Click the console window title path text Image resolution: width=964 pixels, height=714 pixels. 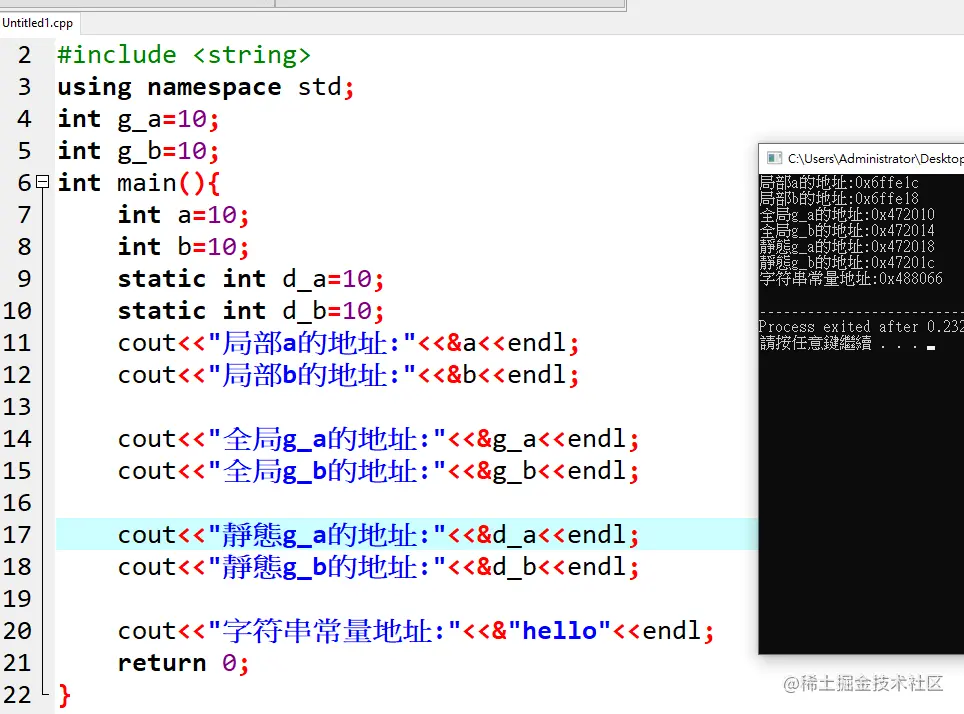tap(875, 159)
